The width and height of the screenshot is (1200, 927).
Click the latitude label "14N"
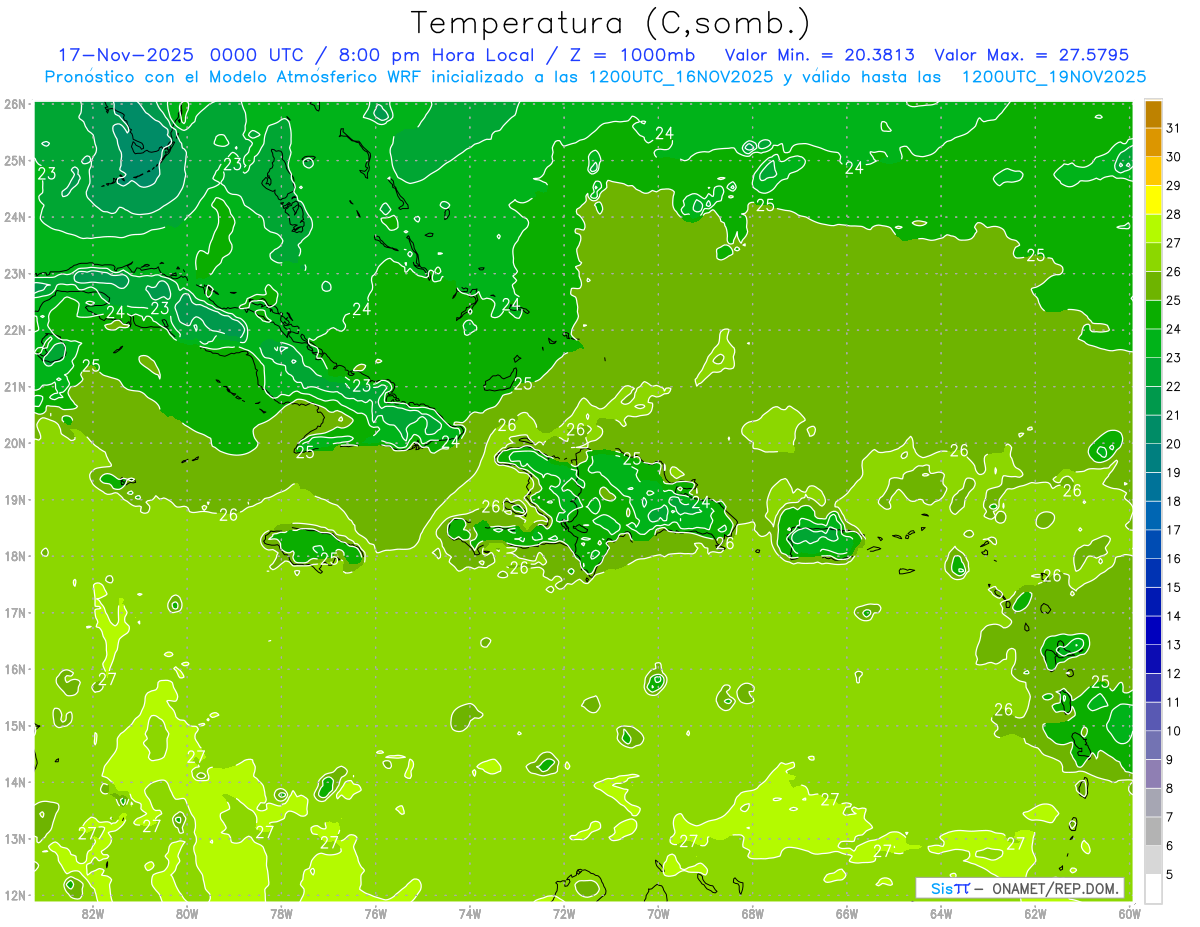click(16, 782)
